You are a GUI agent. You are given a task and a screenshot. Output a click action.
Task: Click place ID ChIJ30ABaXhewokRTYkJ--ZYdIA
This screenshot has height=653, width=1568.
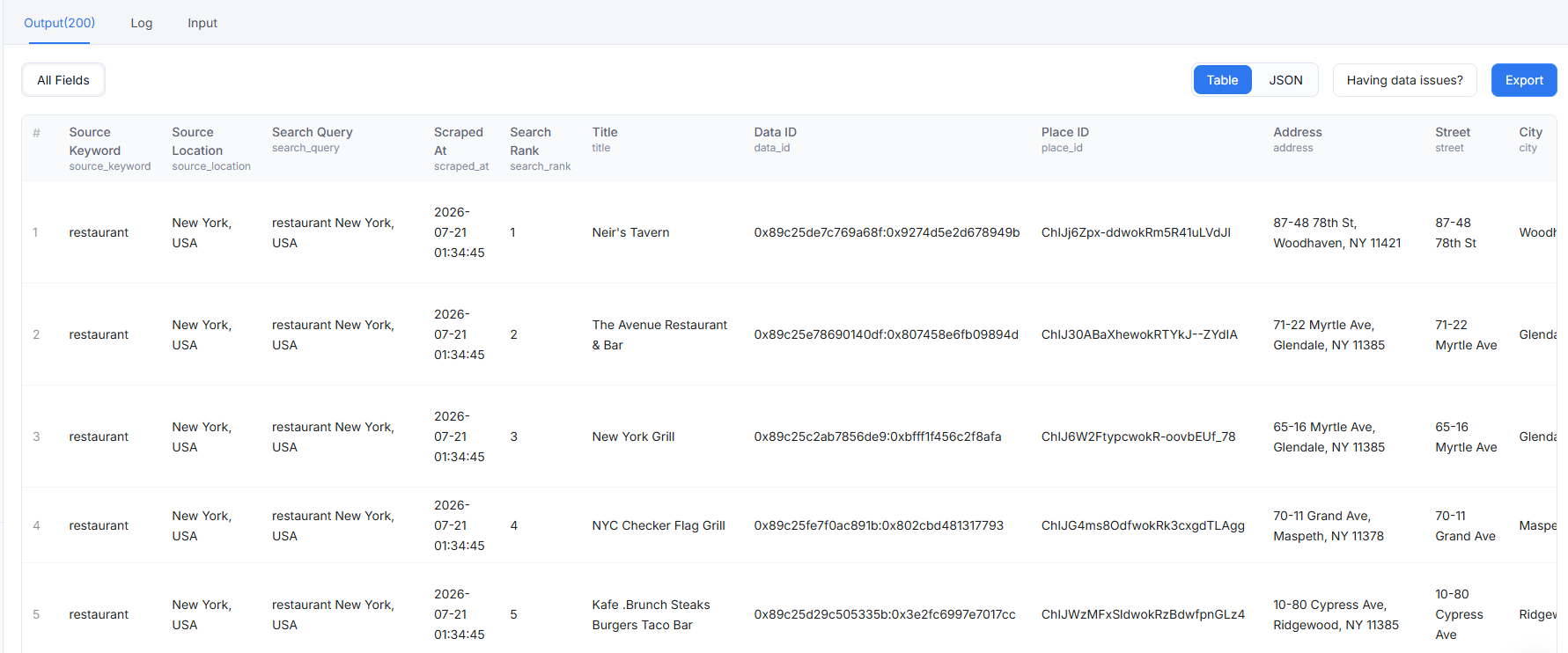1139,334
